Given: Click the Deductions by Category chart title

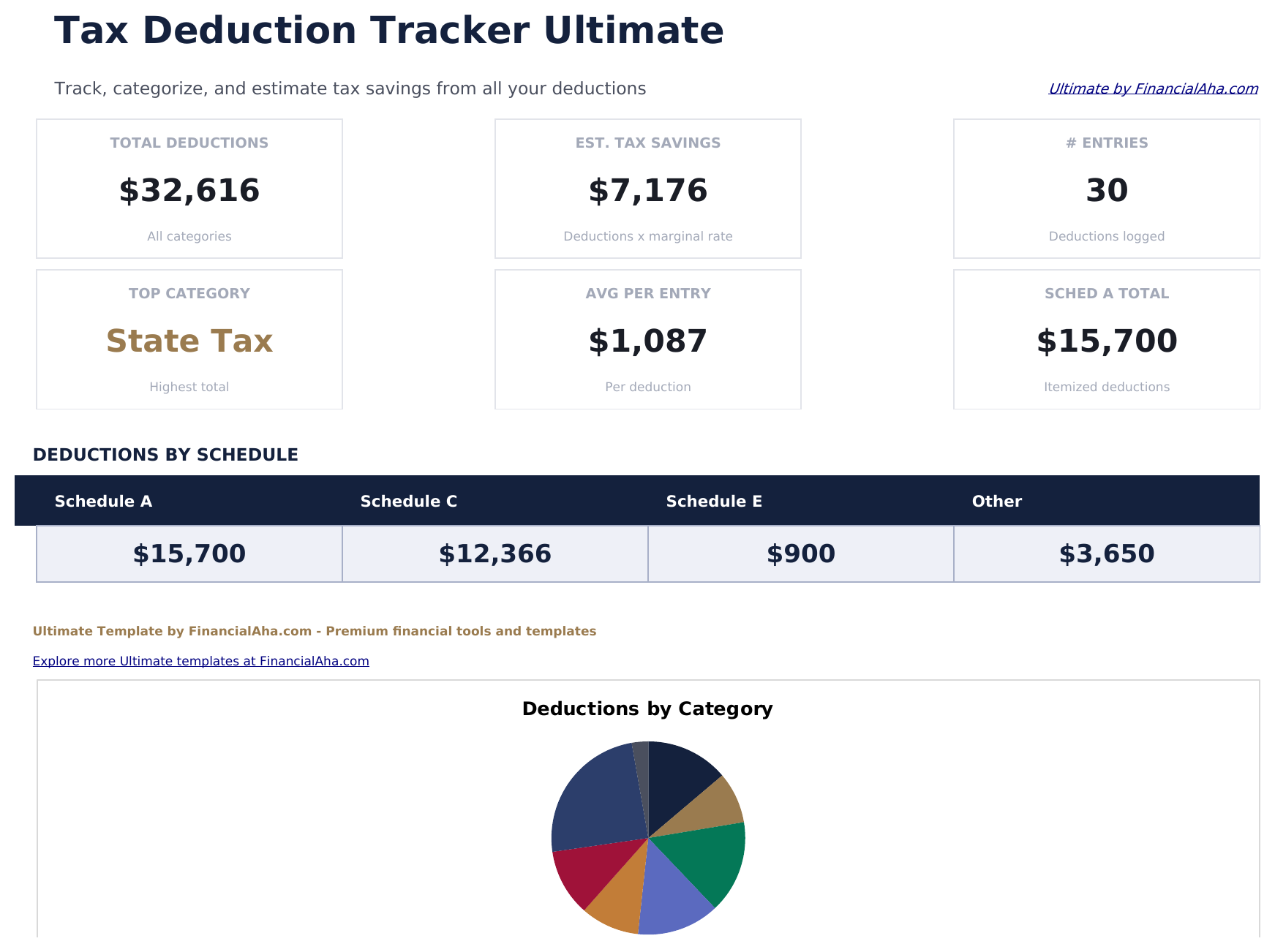Looking at the screenshot, I should tap(647, 709).
